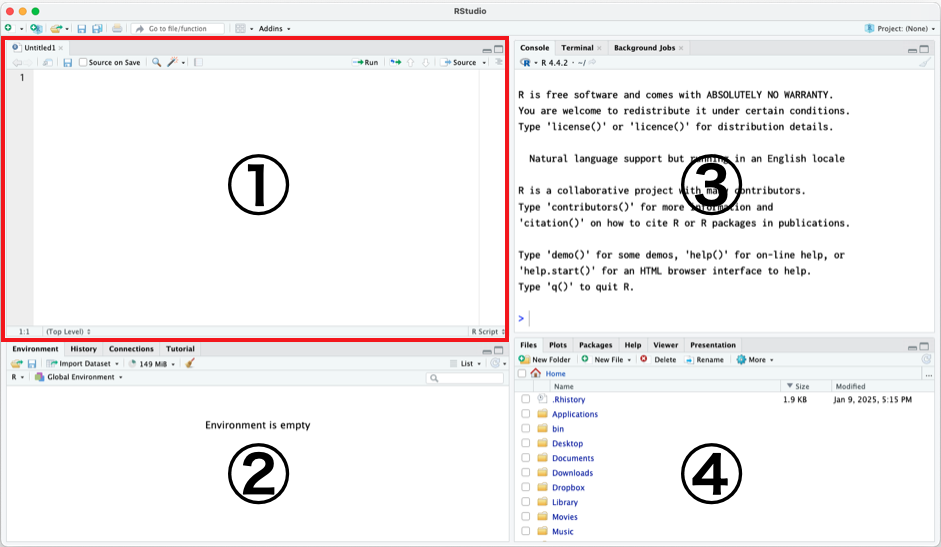Click the Find/Replace magnifier icon in editor
Screen dimensions: 941x547
click(156, 62)
